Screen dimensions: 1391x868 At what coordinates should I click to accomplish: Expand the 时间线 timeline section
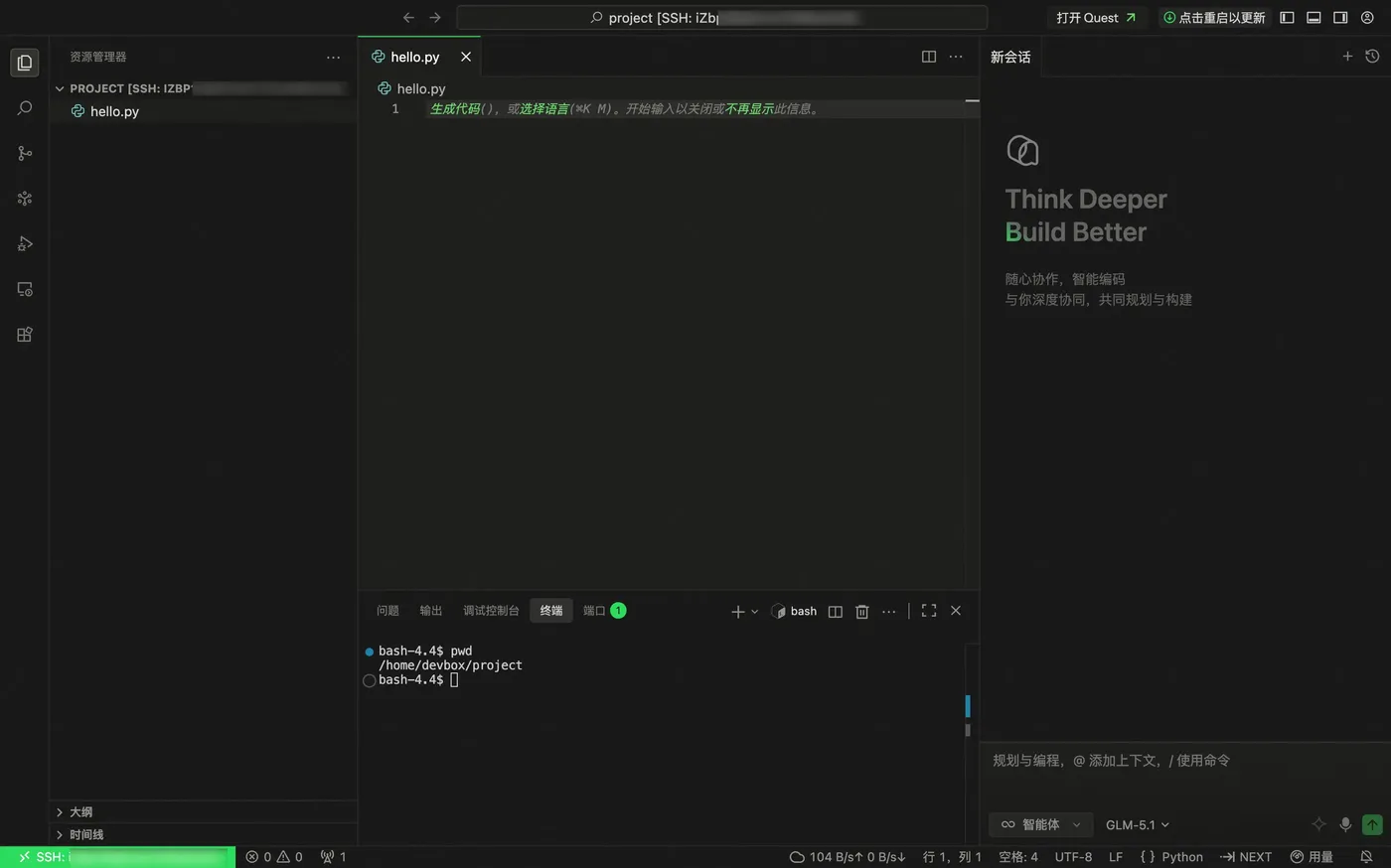coord(203,834)
